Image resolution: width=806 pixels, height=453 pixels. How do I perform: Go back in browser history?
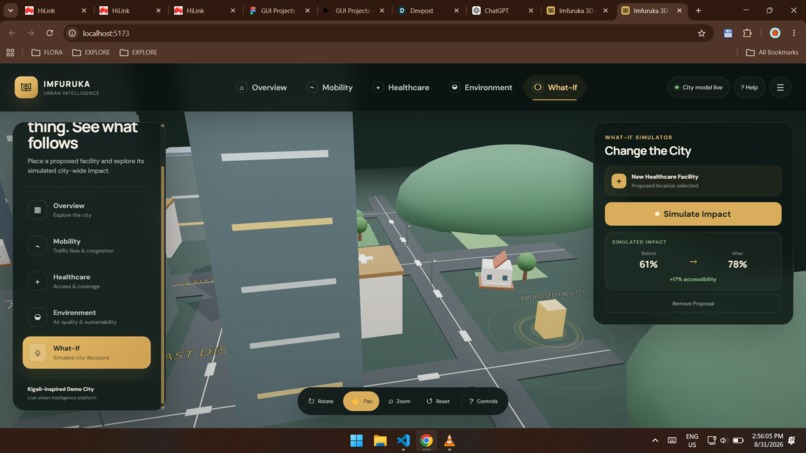pyautogui.click(x=12, y=33)
